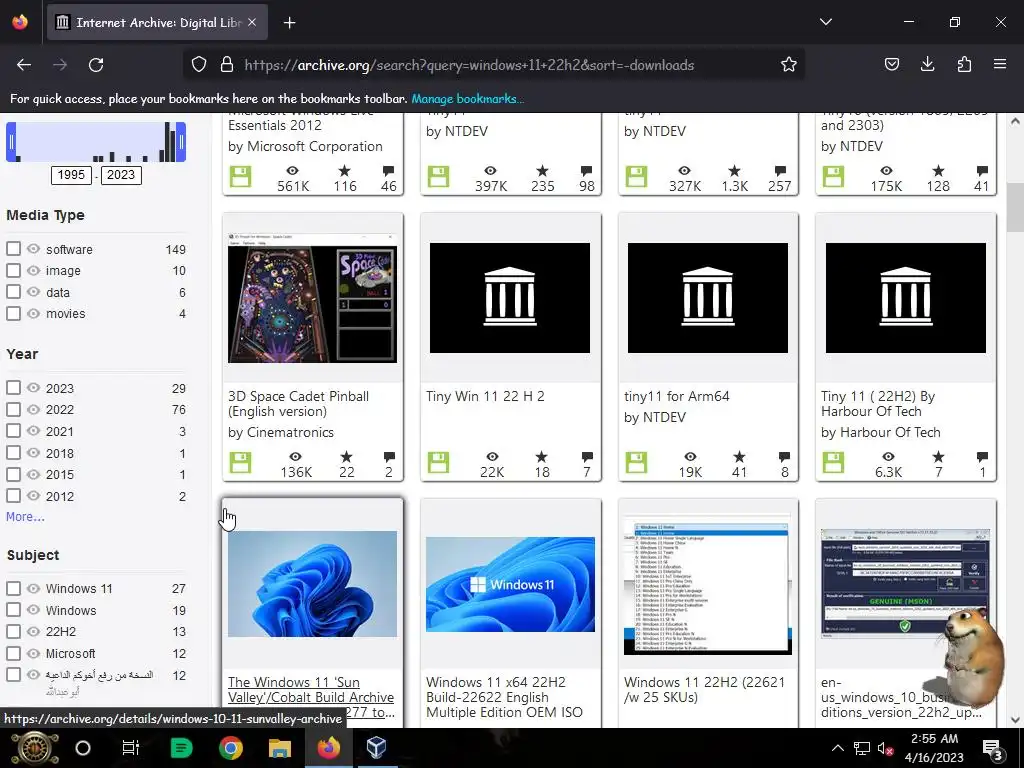1024x768 pixels.
Task: Hide software results with eye icon
Action: 33,249
